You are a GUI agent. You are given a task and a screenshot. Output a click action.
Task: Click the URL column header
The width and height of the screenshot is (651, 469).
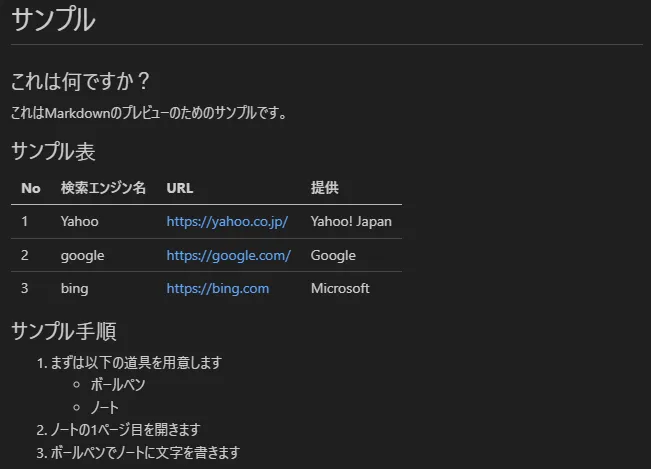[180, 188]
